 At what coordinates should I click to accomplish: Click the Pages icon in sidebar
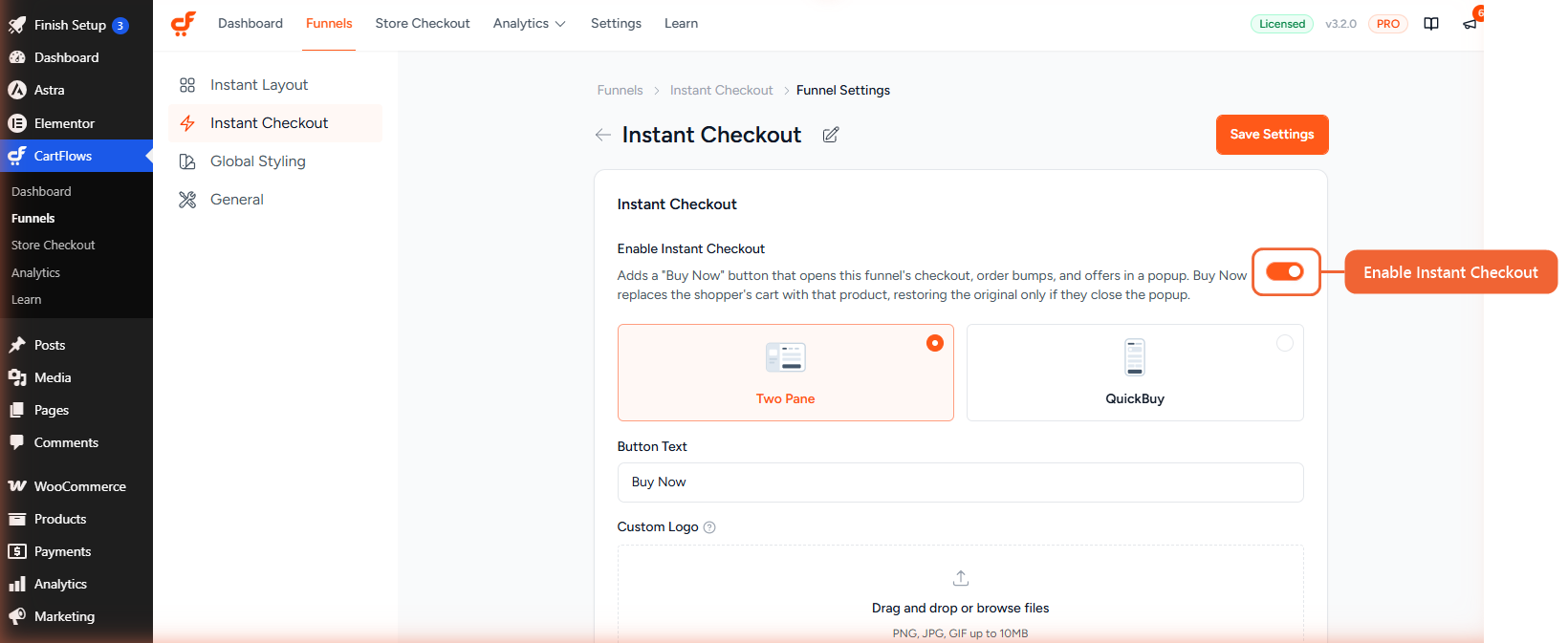point(17,410)
